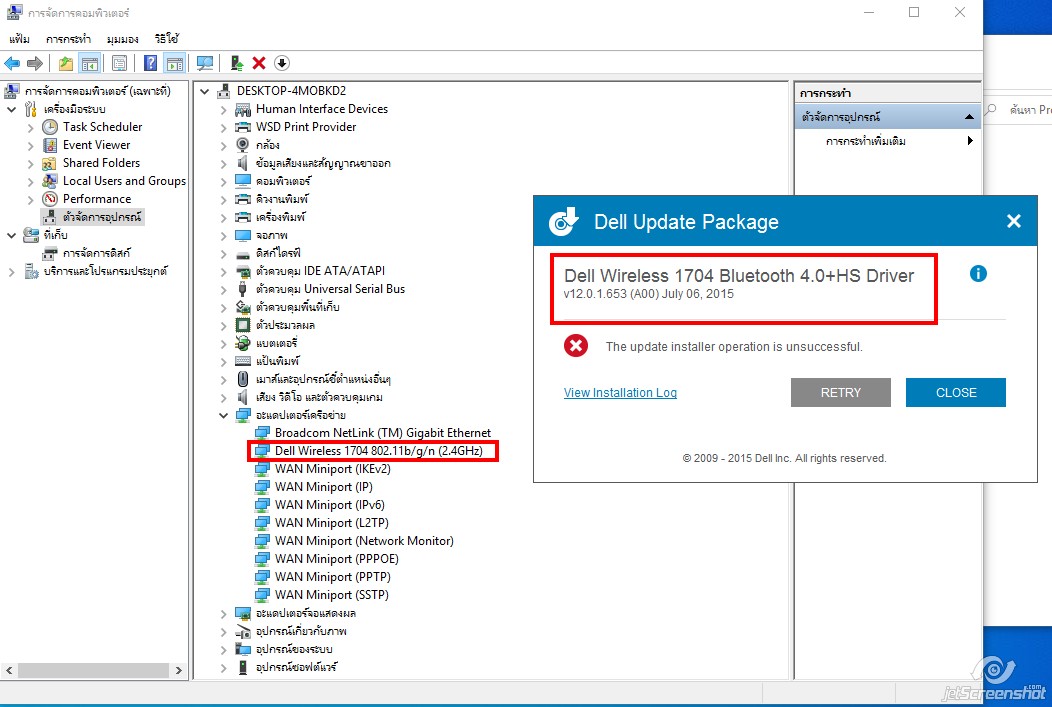Select WAN Miniport (L2TP)
Screen dimensions: 1052x707
[x=331, y=523]
